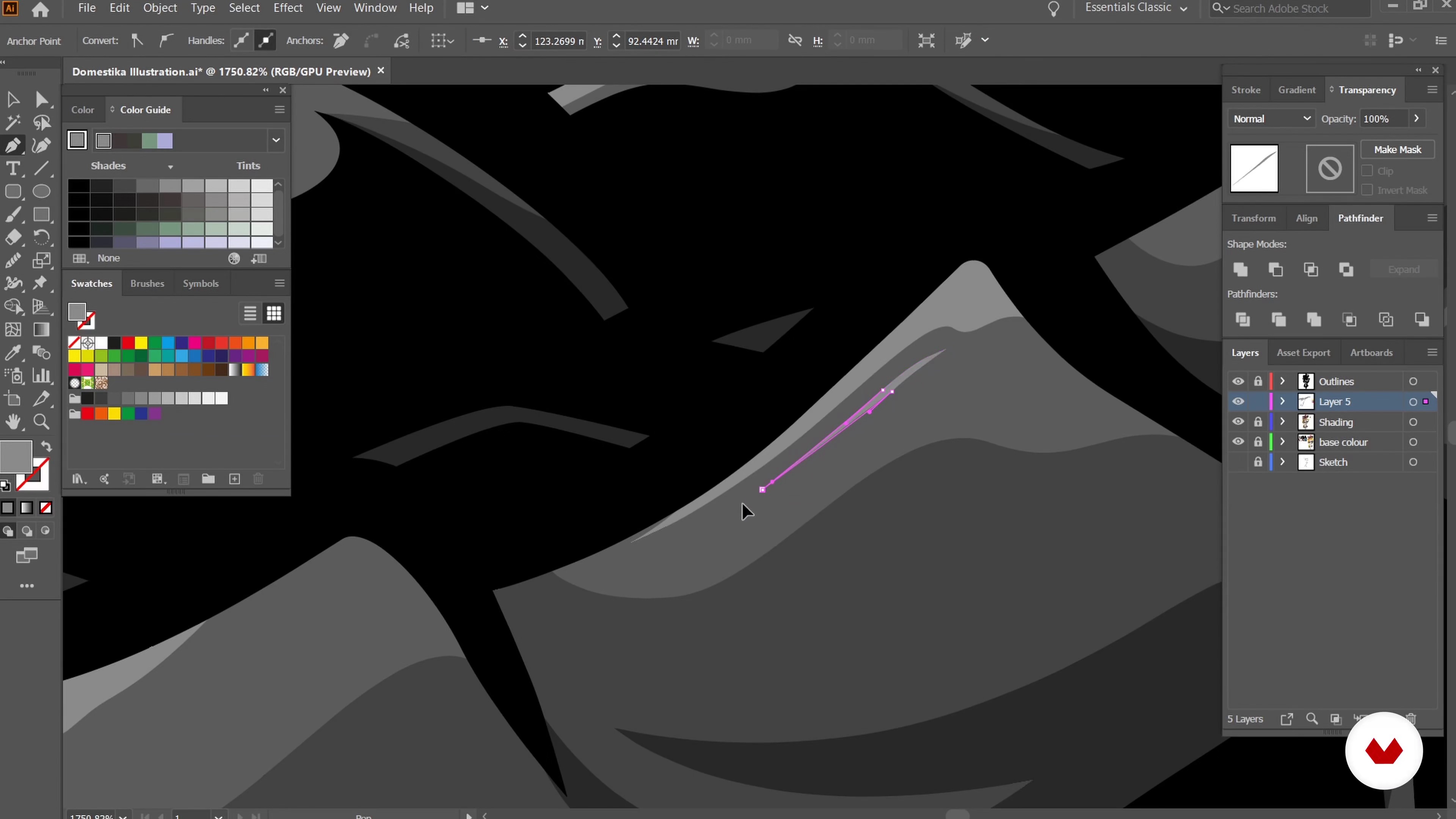Switch to the Brushes tab

click(147, 284)
